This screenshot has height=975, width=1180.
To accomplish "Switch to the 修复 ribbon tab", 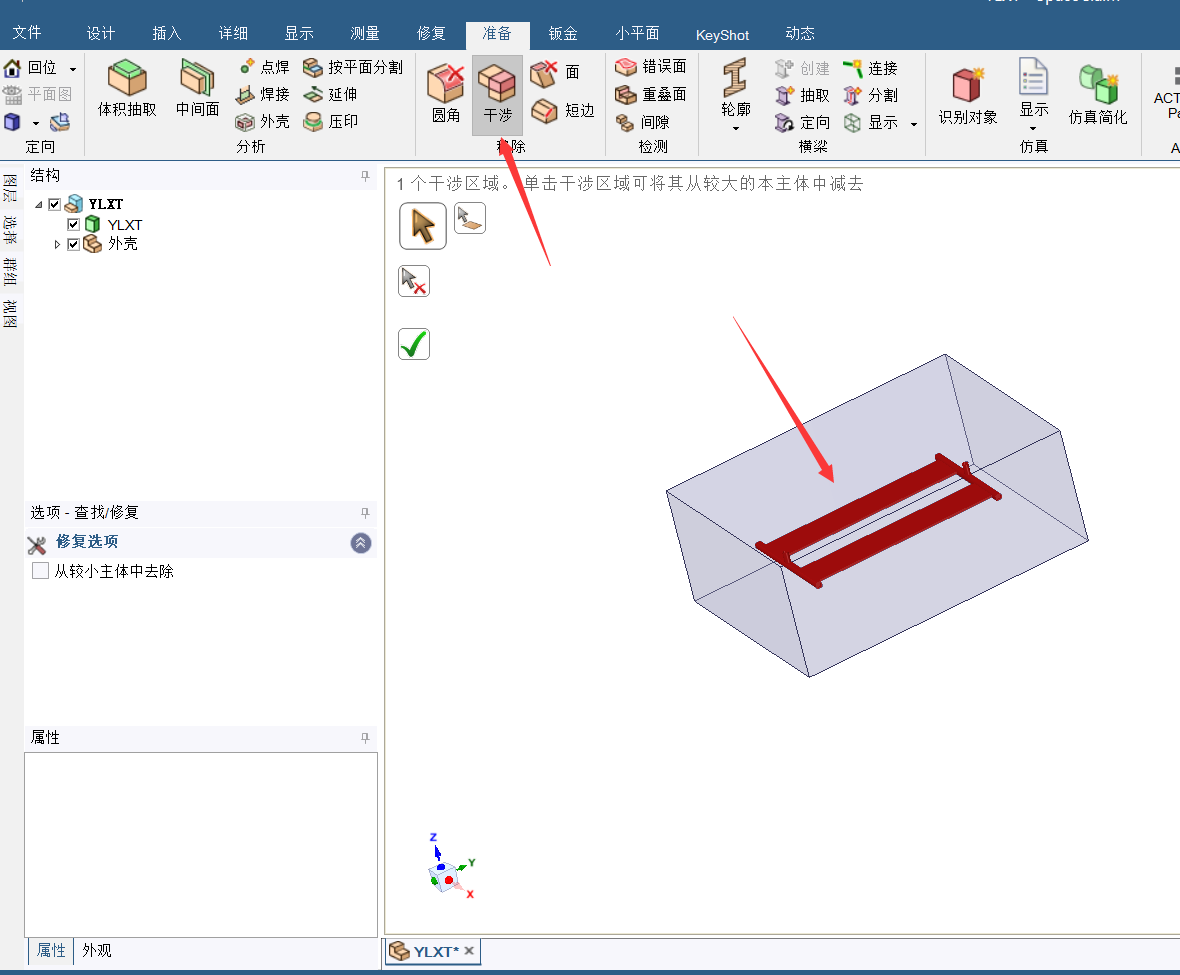I will [431, 33].
